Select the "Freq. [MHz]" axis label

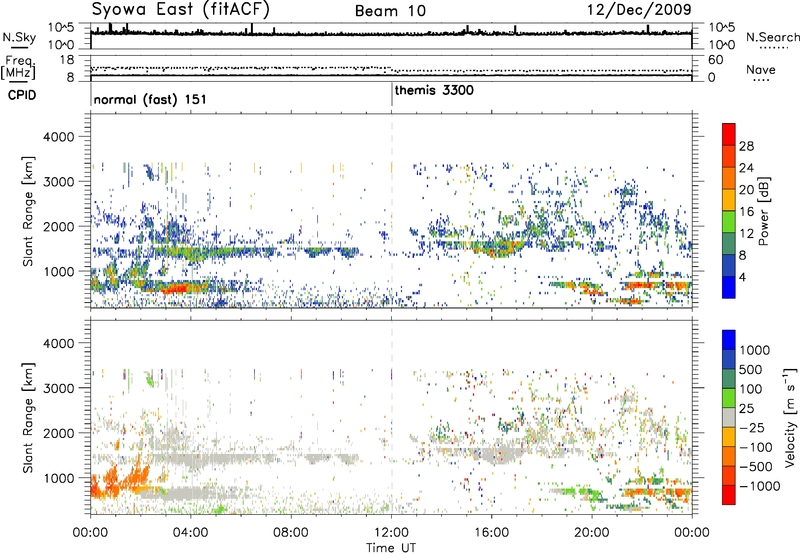[18, 67]
